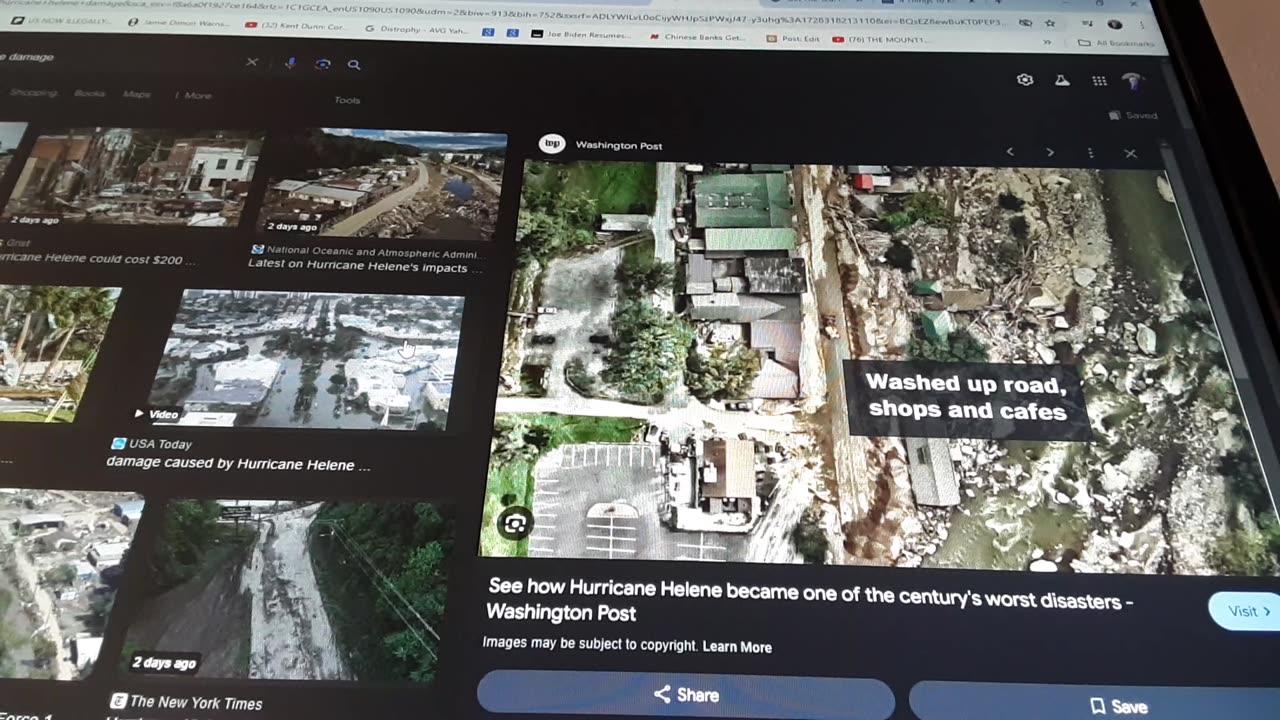Switch to the Shopping tab
This screenshot has height=720, width=1280.
click(x=32, y=93)
